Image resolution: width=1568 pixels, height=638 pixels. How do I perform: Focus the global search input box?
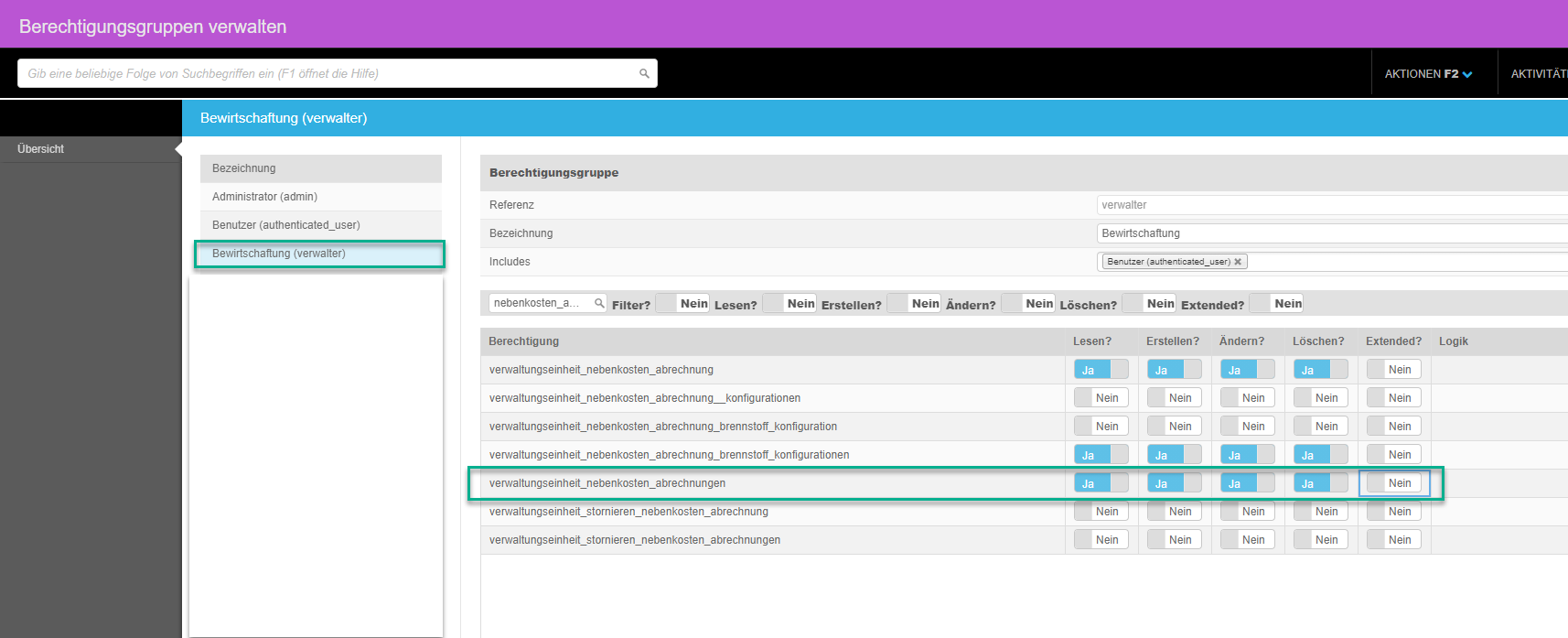329,73
